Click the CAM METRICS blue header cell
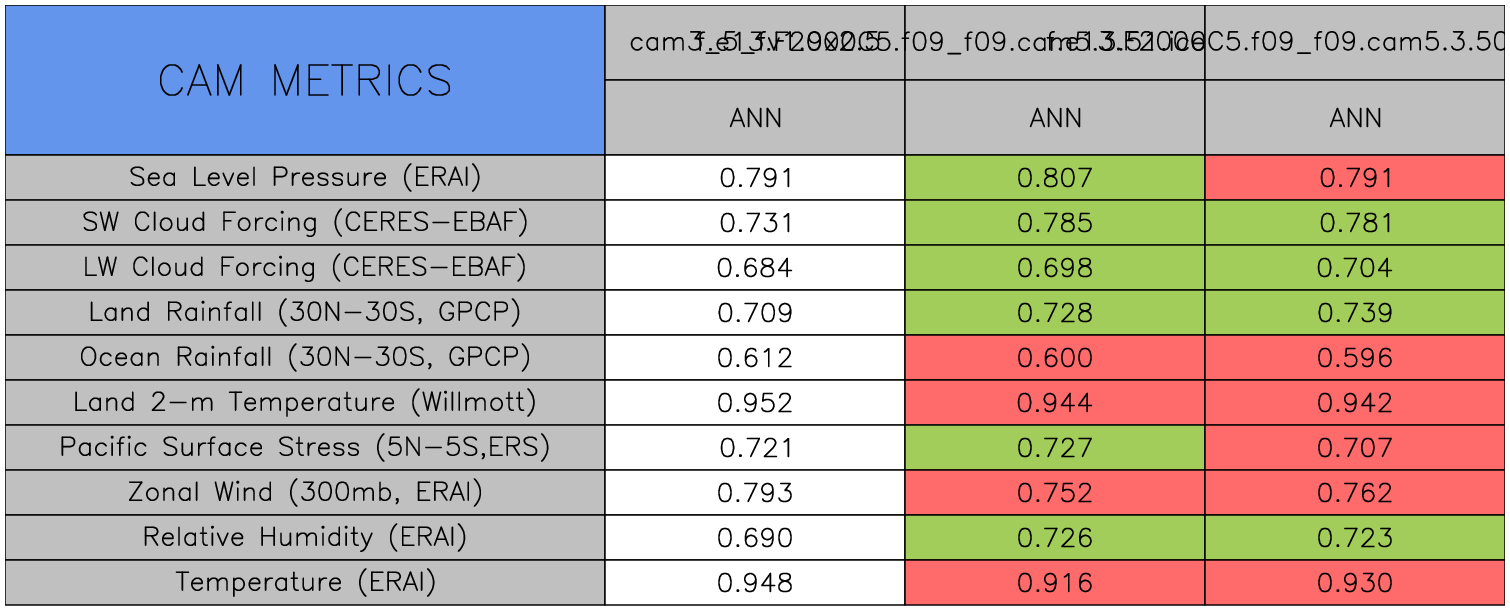This screenshot has height=611, width=1510. coord(305,81)
